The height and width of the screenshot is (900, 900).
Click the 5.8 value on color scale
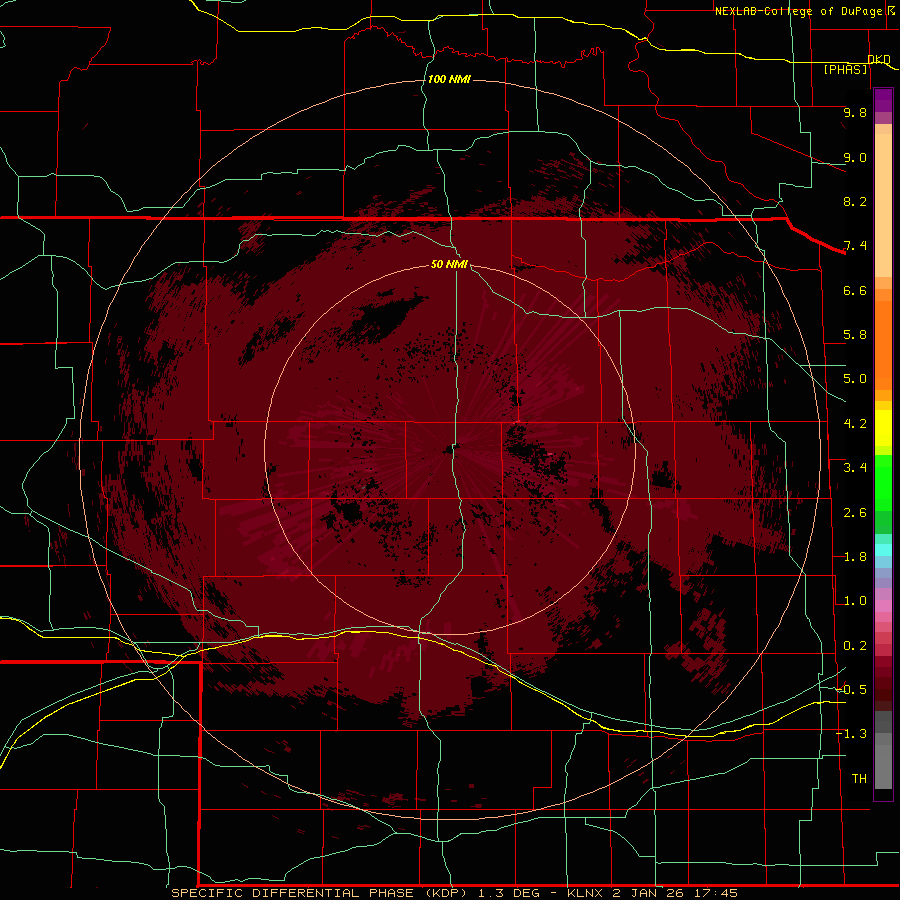[x=855, y=335]
